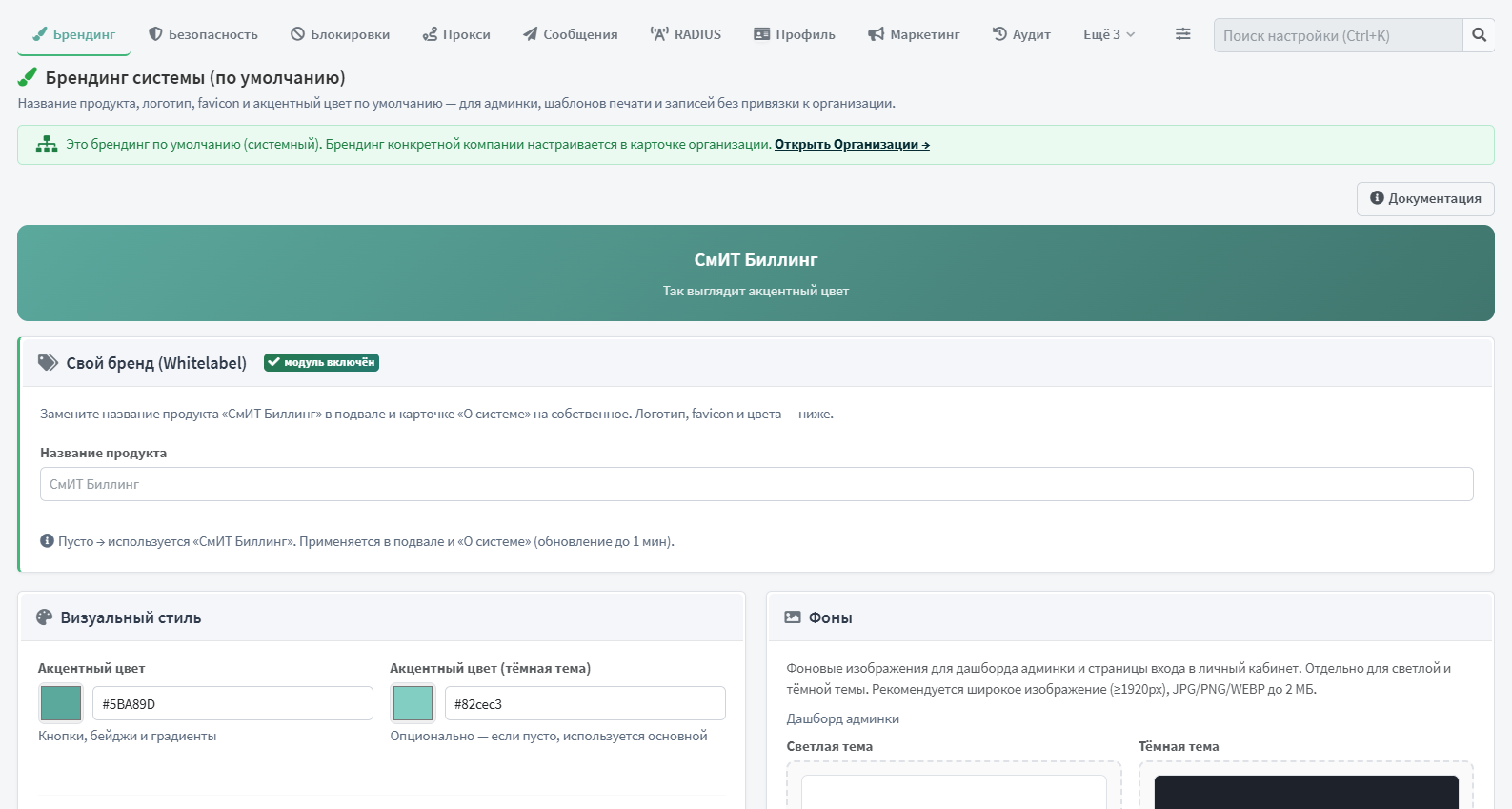Image resolution: width=1512 pixels, height=809 pixels.
Task: Click the Тёмная тема upload area
Action: 1306,785
